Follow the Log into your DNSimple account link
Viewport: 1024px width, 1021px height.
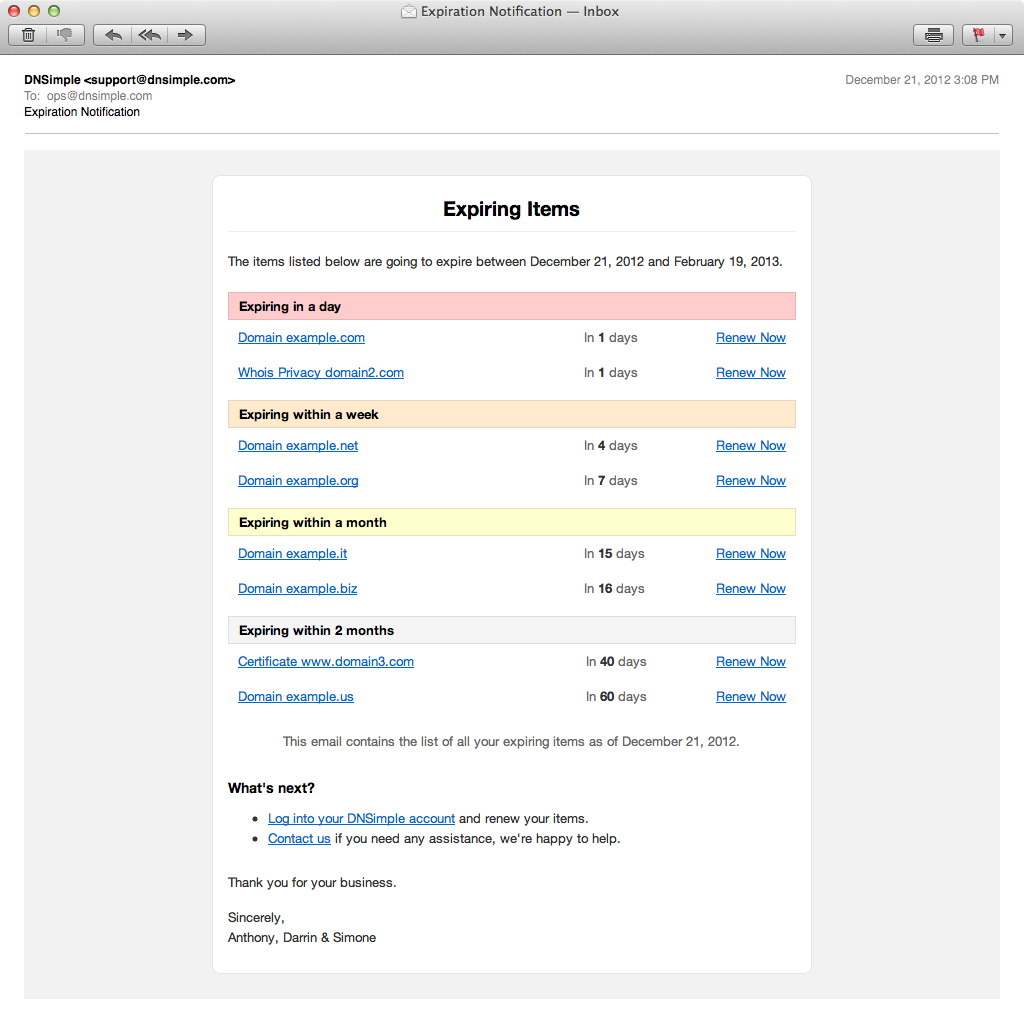click(361, 818)
